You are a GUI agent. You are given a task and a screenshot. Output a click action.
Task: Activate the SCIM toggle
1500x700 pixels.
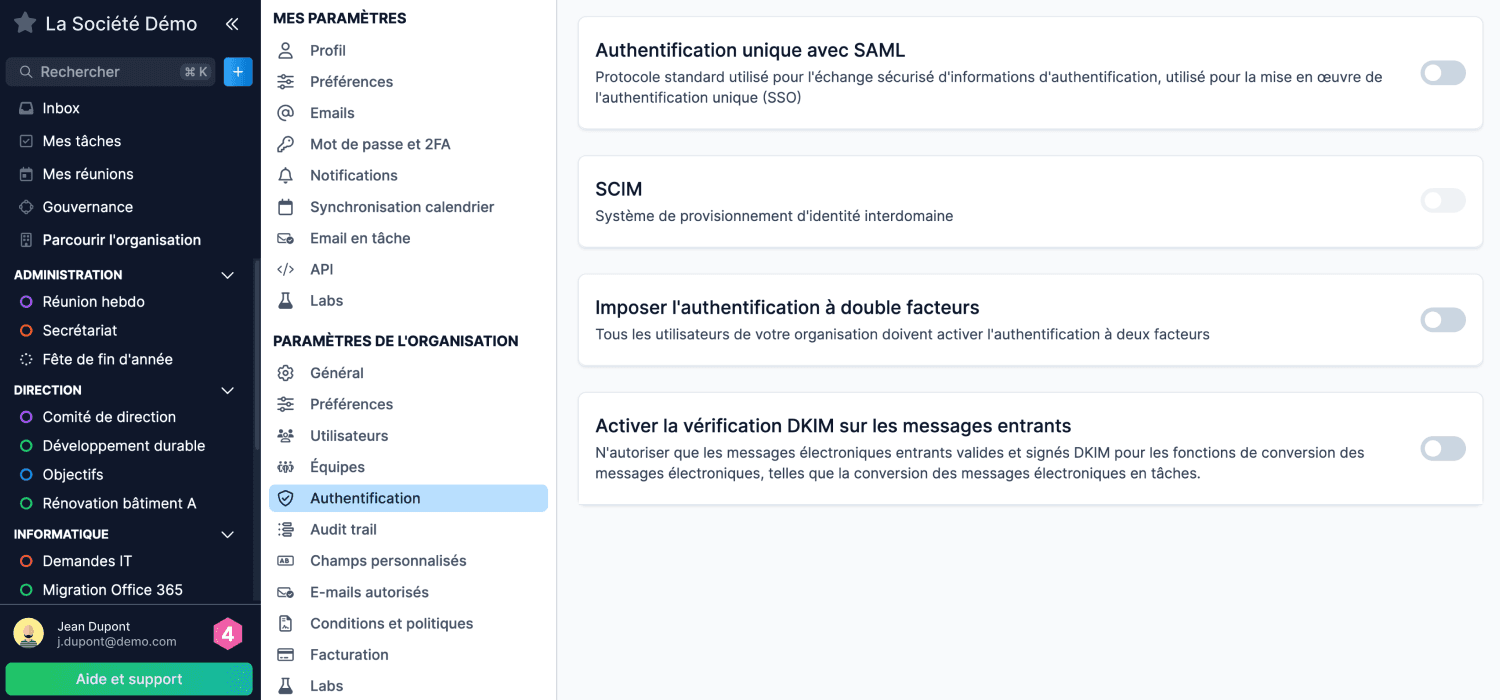click(x=1442, y=200)
